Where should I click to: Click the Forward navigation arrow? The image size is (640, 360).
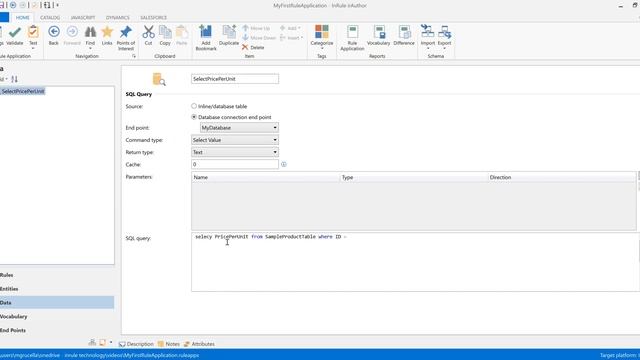[x=72, y=32]
